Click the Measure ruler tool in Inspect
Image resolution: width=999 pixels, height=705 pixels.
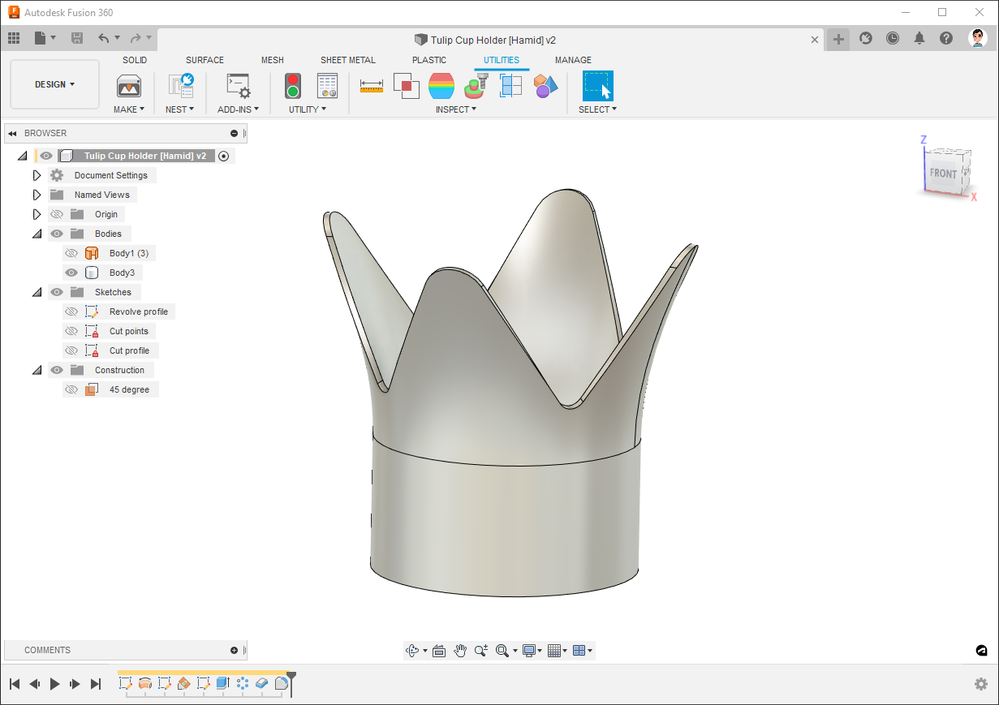coord(372,86)
